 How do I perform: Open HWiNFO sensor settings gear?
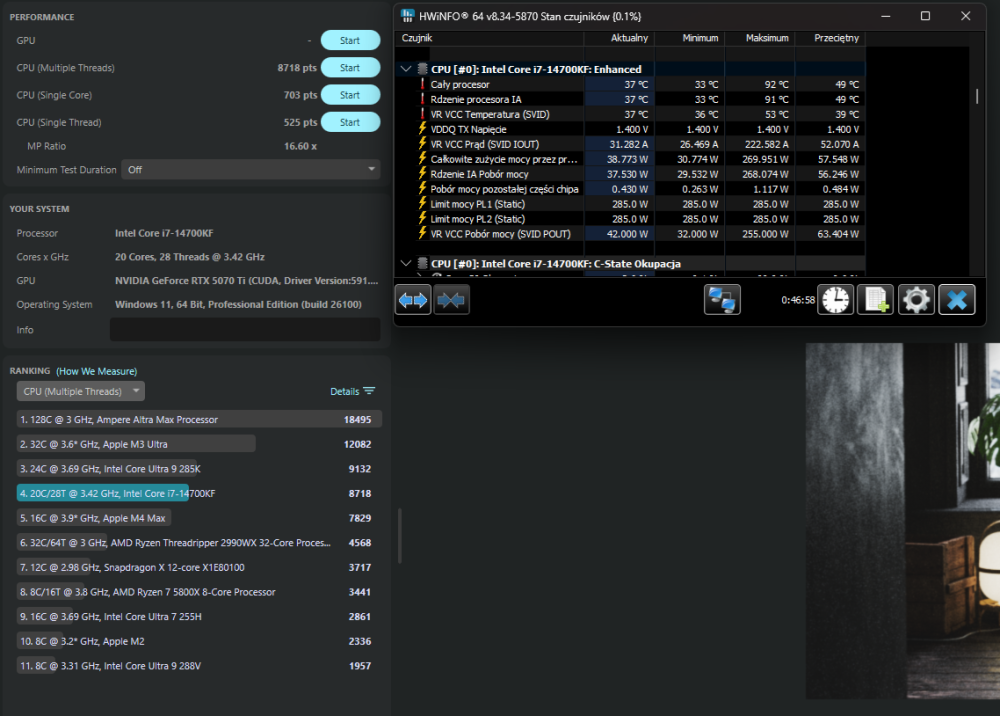[x=916, y=300]
